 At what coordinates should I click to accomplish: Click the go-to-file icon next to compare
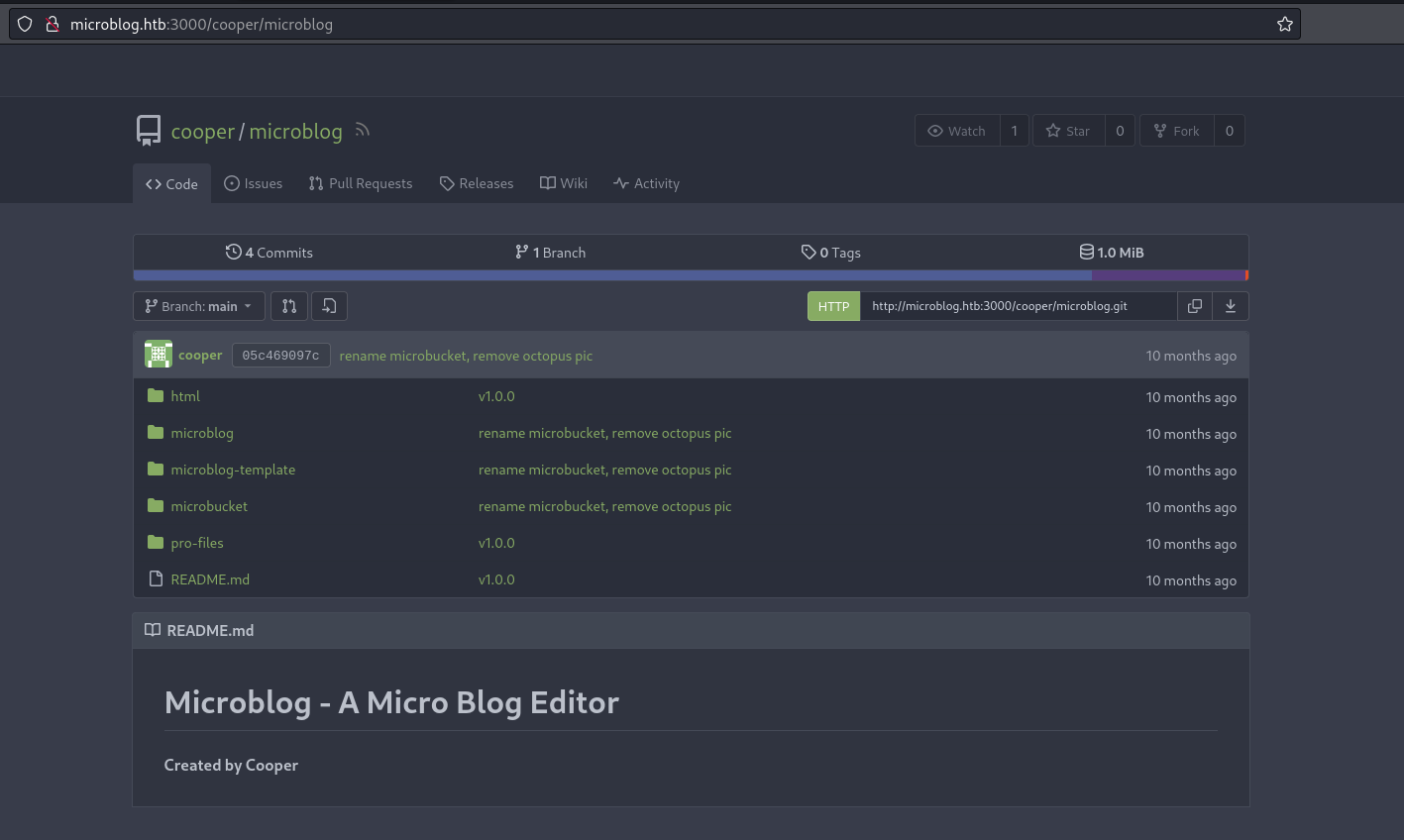click(x=329, y=306)
